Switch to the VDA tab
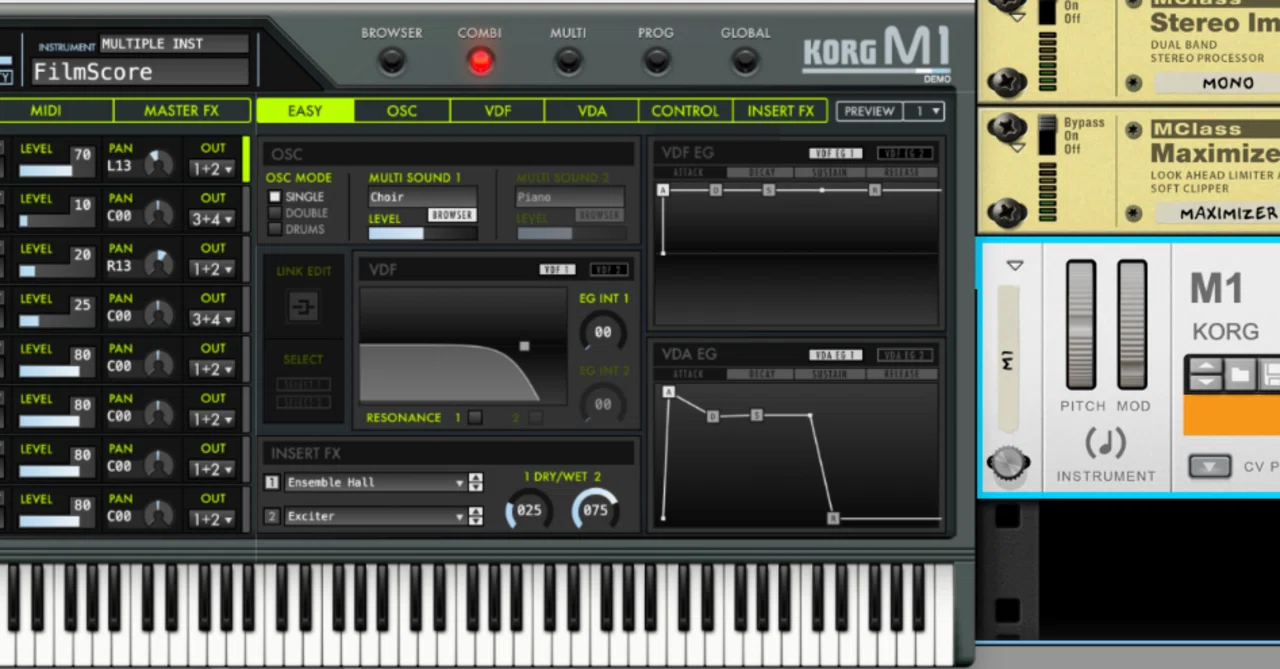Screen dimensions: 1280x669 tap(592, 110)
